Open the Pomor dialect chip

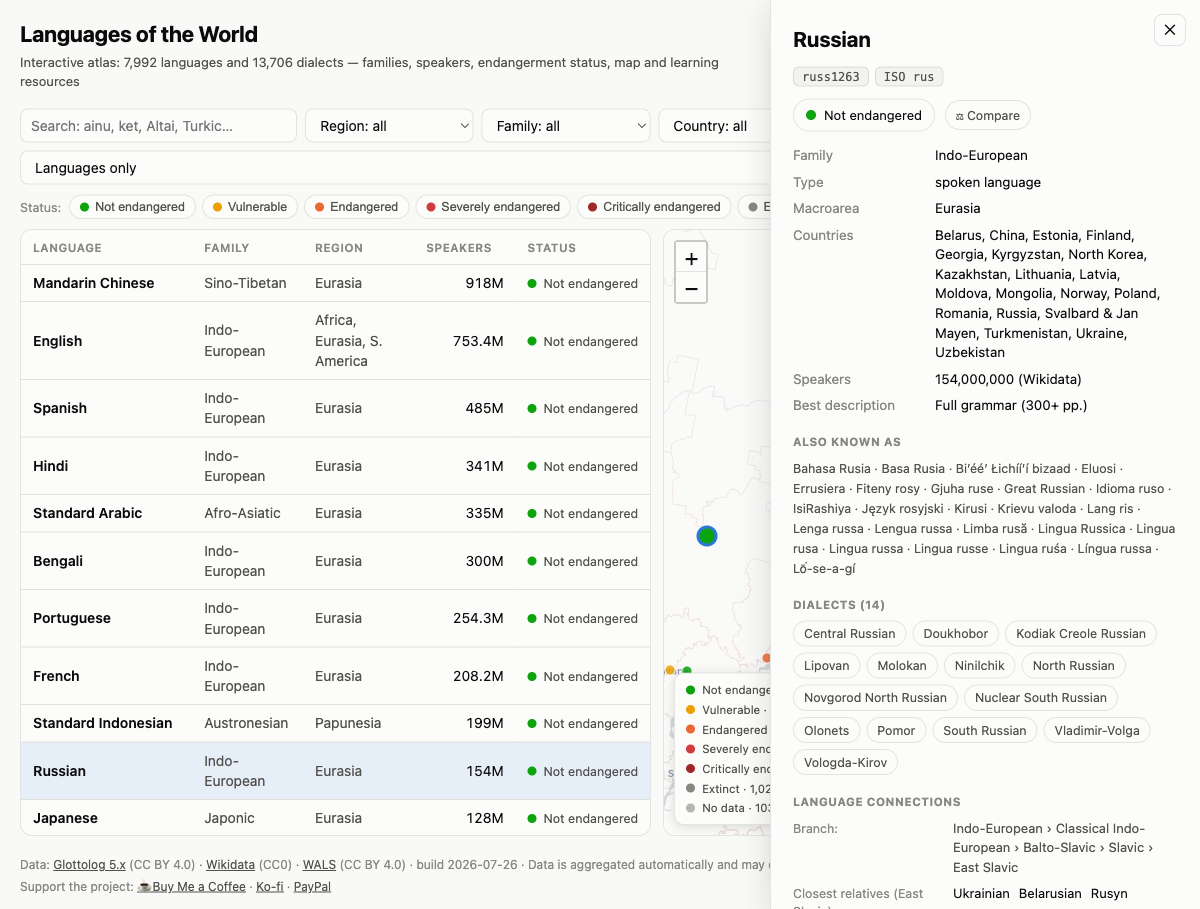pos(896,731)
